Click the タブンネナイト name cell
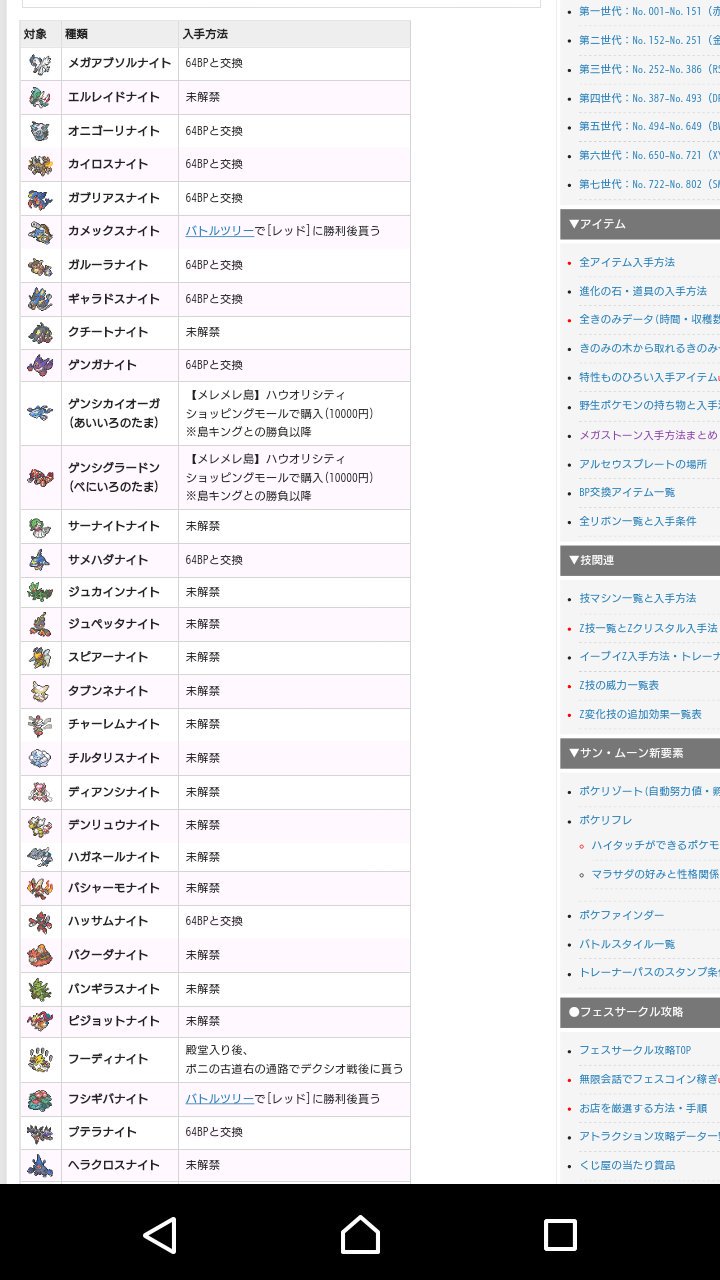The image size is (720, 1280). pyautogui.click(x=120, y=691)
